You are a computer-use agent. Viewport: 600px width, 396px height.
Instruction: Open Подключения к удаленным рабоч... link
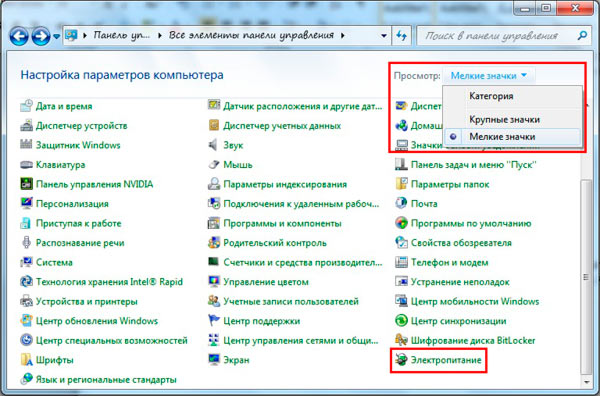point(301,204)
